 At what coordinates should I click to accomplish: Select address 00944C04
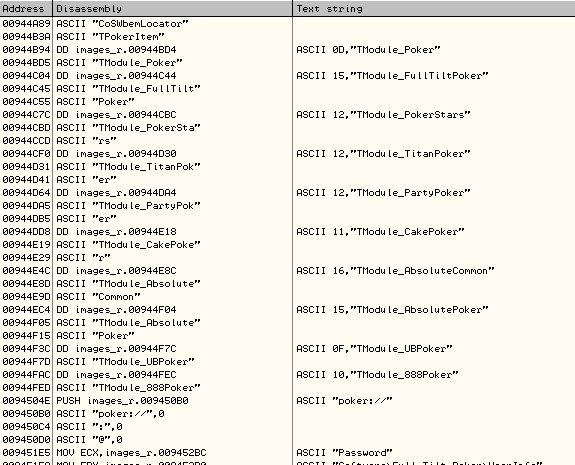tap(26, 76)
